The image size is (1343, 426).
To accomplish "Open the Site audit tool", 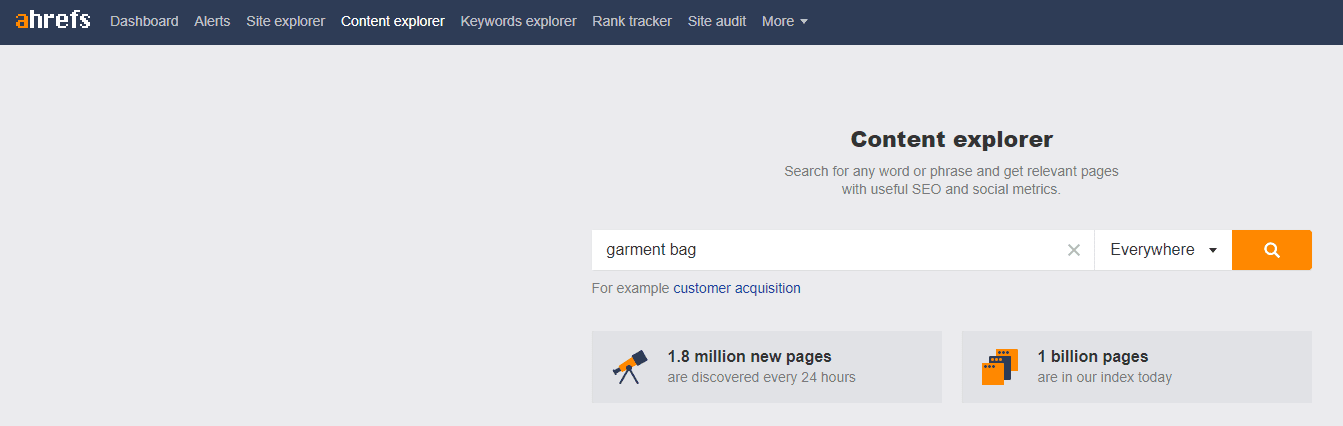I will [717, 21].
